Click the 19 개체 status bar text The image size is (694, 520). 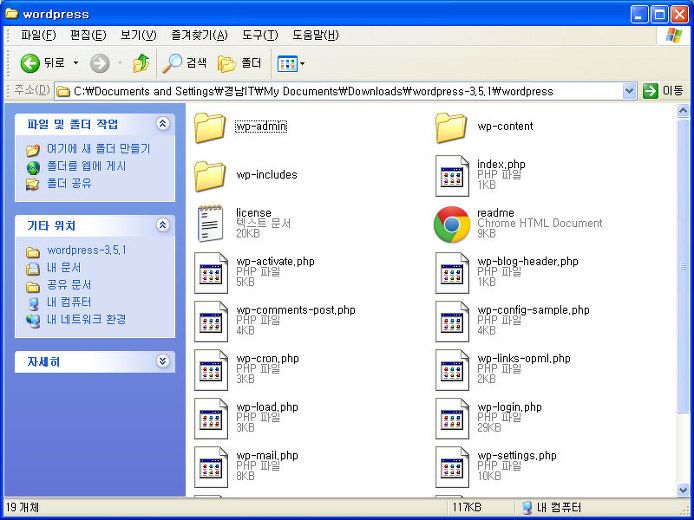coord(22,507)
